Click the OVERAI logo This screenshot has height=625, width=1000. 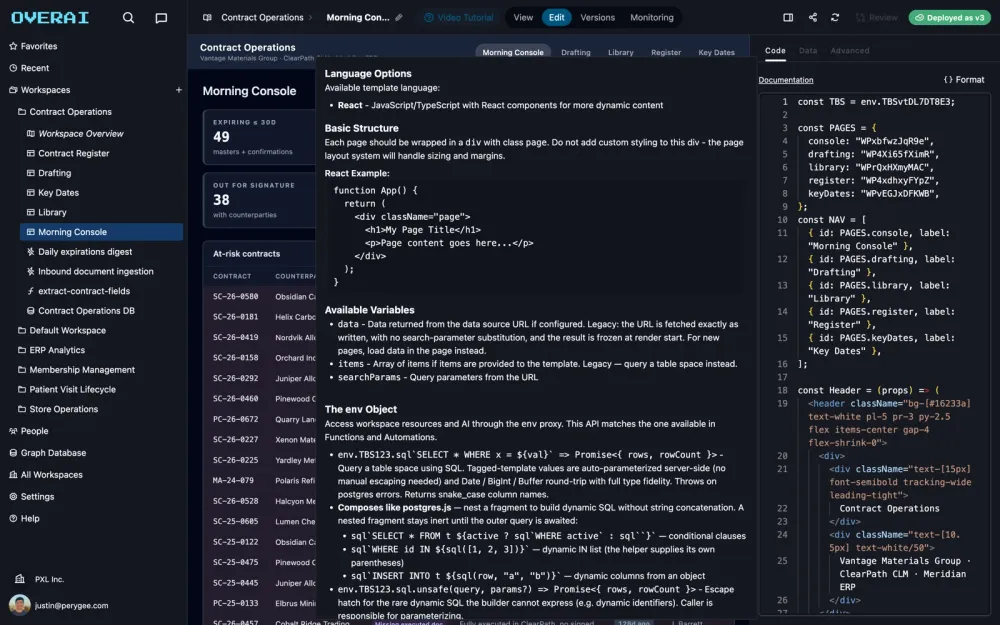50,17
